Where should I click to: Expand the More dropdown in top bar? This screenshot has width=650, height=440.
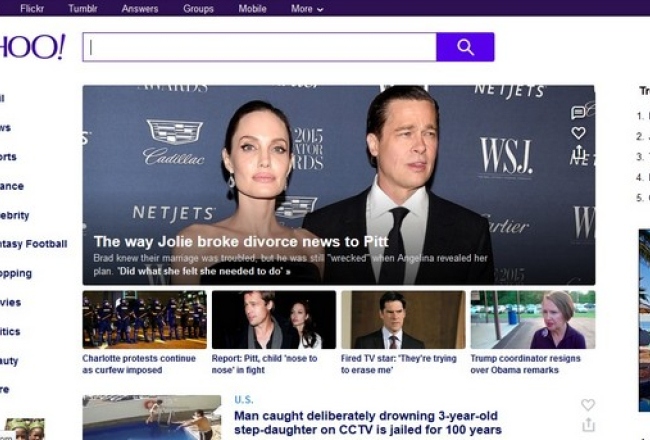tap(307, 9)
